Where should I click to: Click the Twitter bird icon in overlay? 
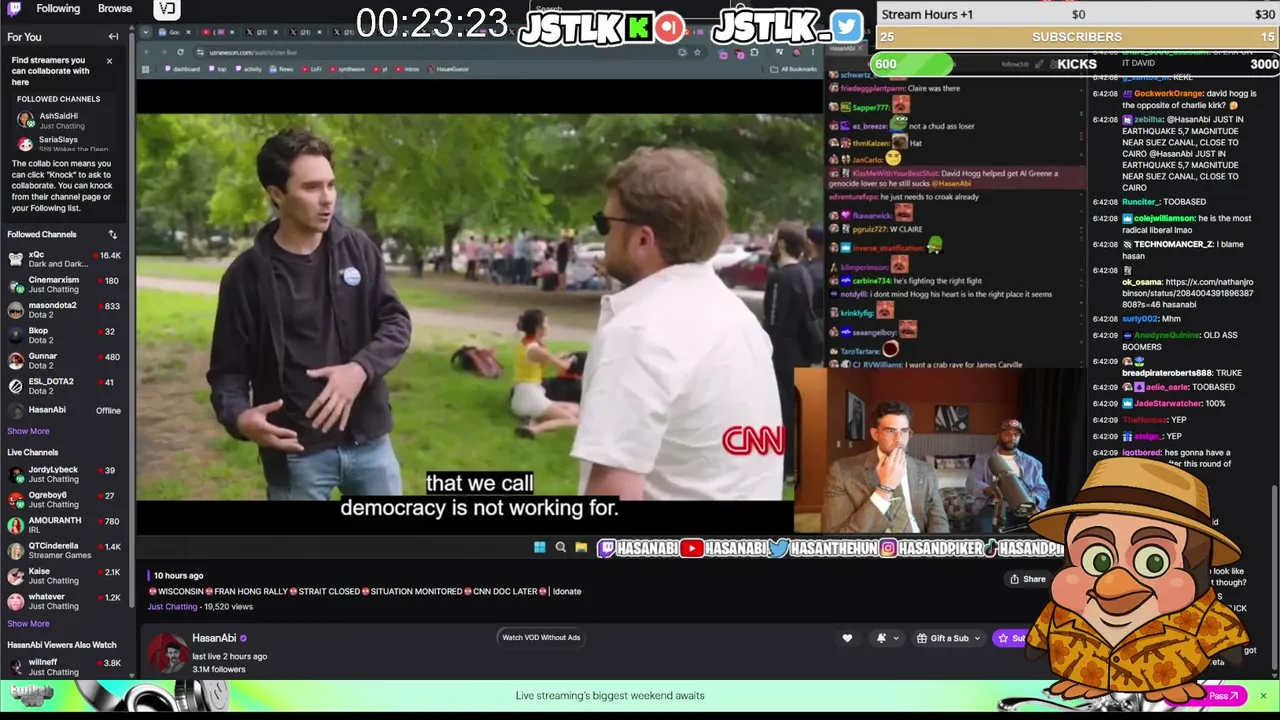[846, 26]
